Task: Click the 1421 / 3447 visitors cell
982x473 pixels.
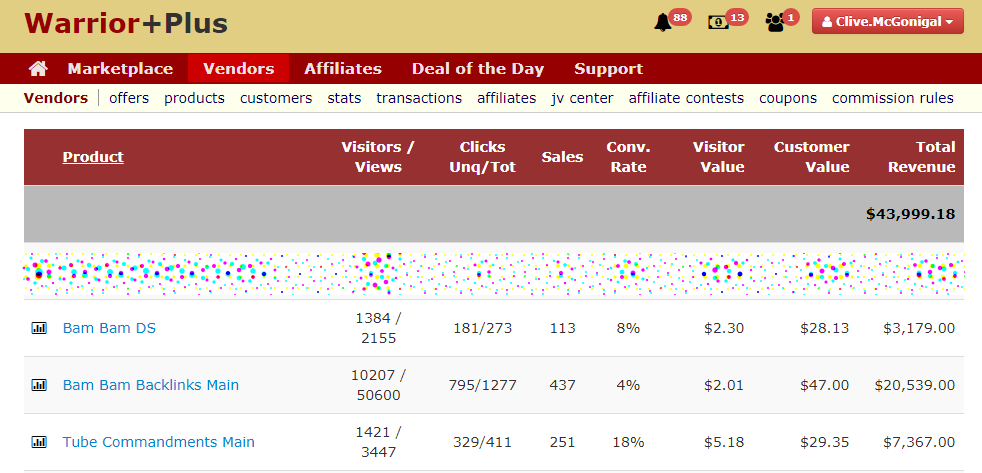Action: [378, 442]
